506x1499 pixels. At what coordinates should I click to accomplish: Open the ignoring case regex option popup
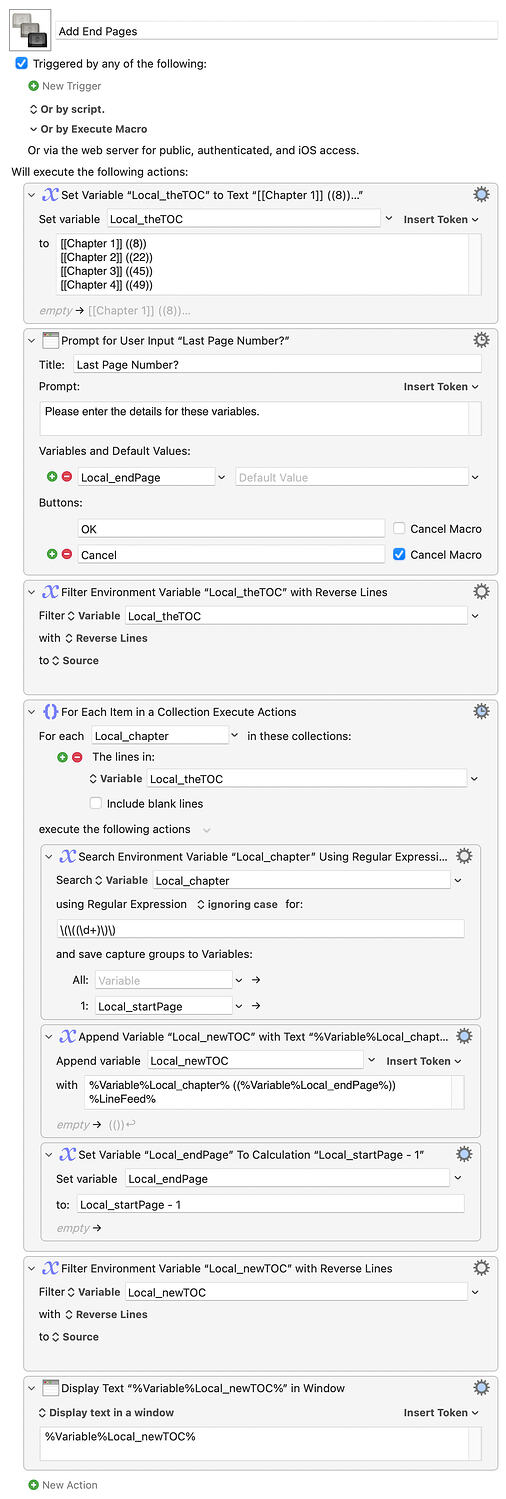(237, 904)
